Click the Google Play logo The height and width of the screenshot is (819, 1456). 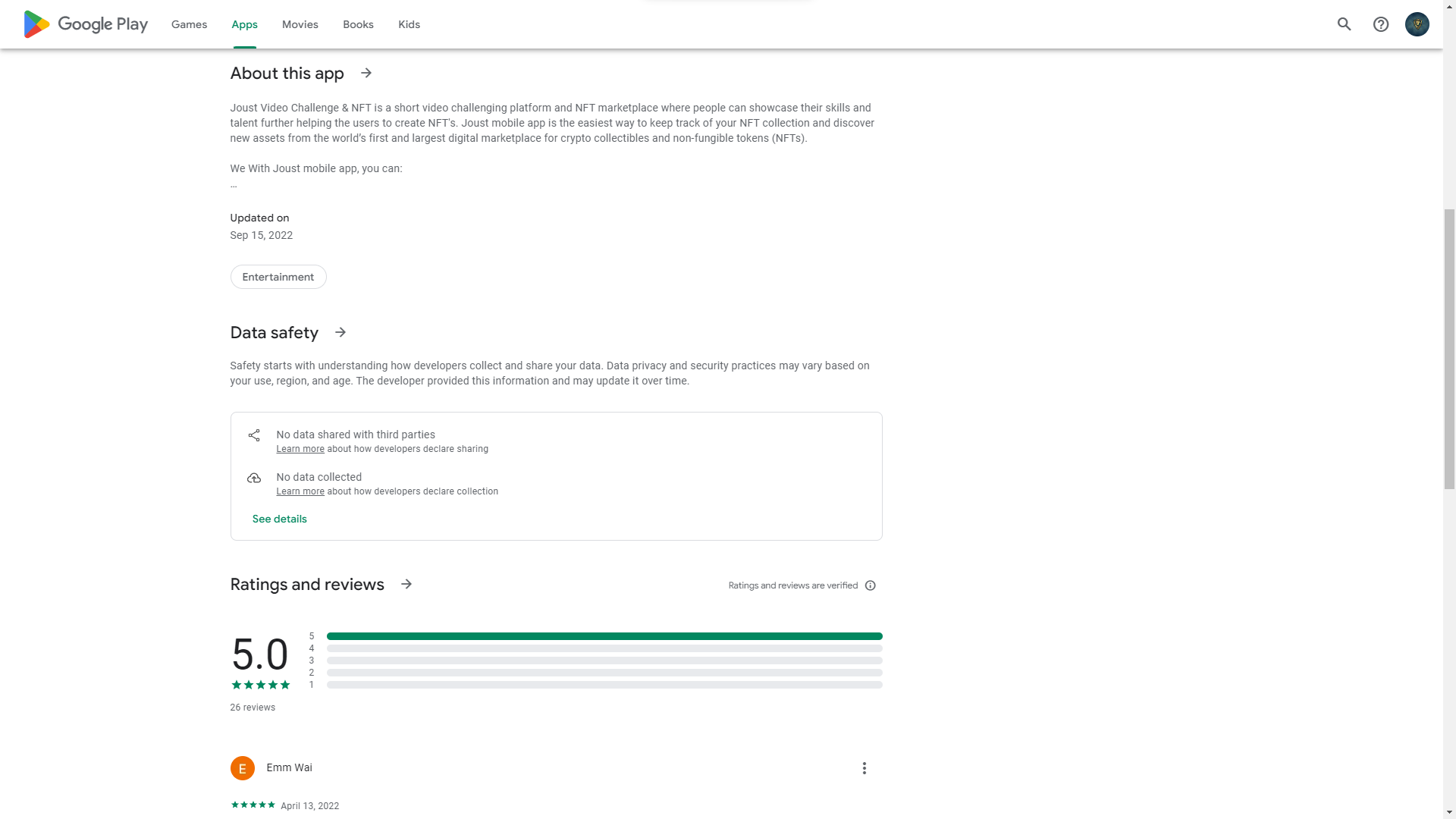point(86,24)
